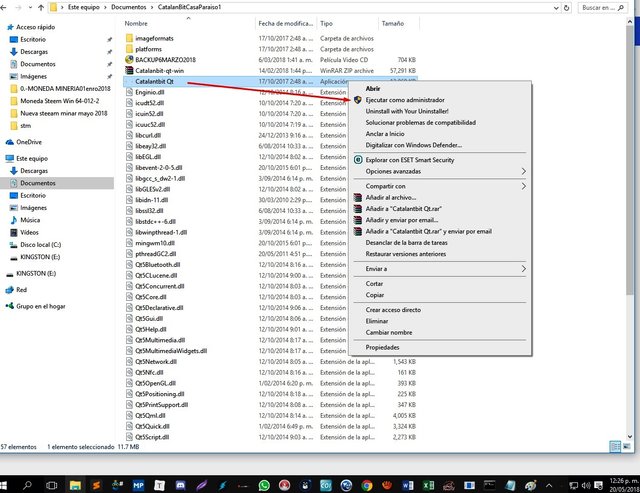This screenshot has width=640, height=493.
Task: Select 'Restaurar versiones anteriores'
Action: [x=406, y=254]
